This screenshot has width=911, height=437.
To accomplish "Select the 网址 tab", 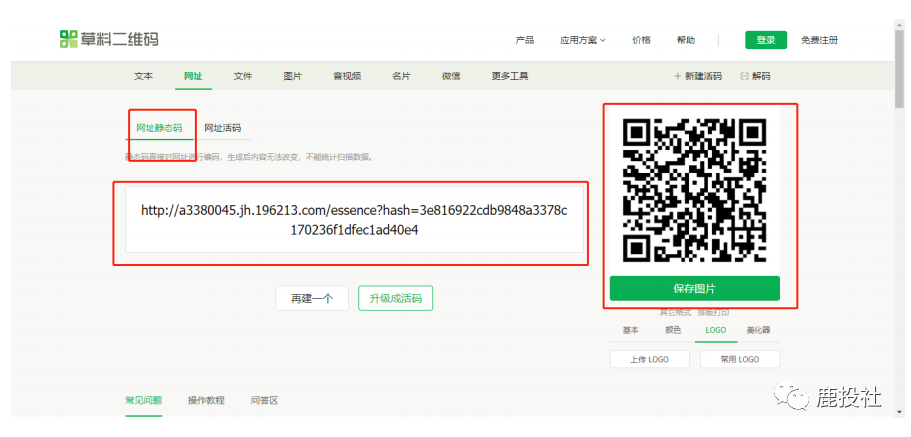I will coord(193,76).
